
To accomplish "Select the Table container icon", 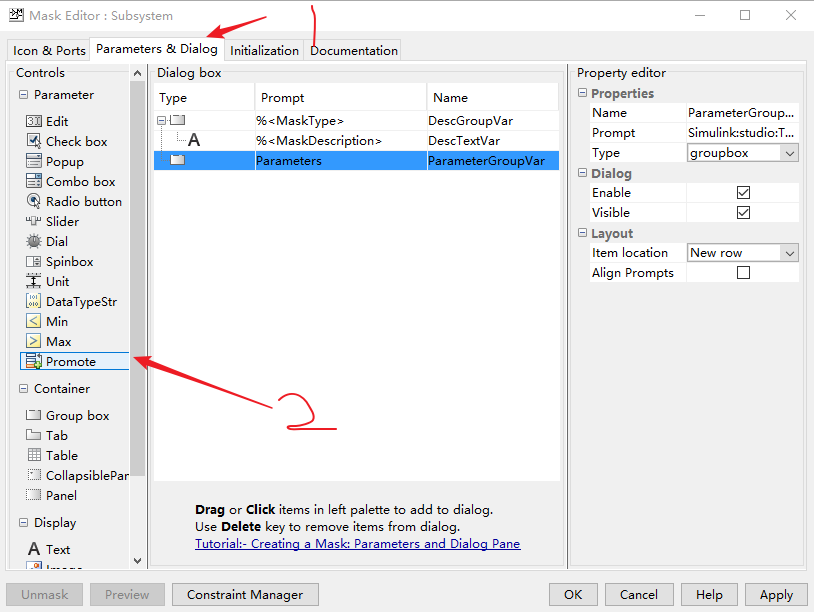I will (34, 455).
